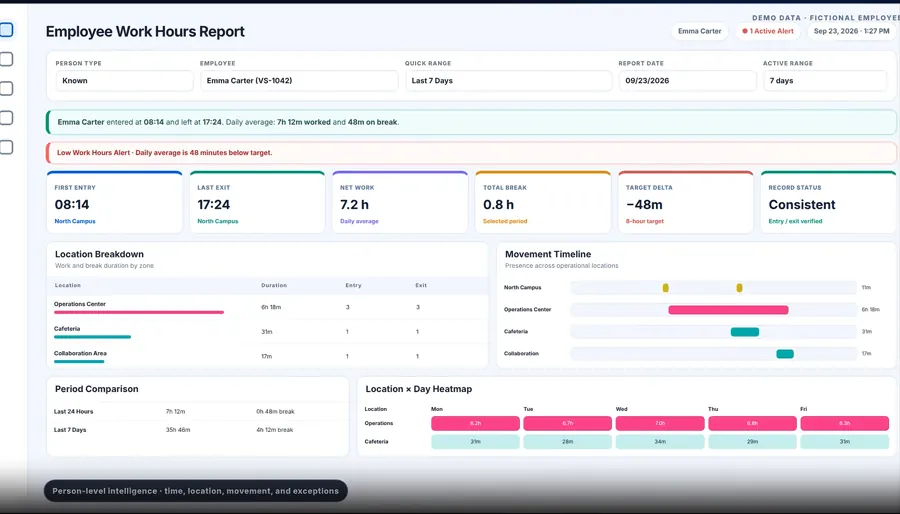Click the North Campus link under Last Exit
900x514 pixels.
coord(218,221)
